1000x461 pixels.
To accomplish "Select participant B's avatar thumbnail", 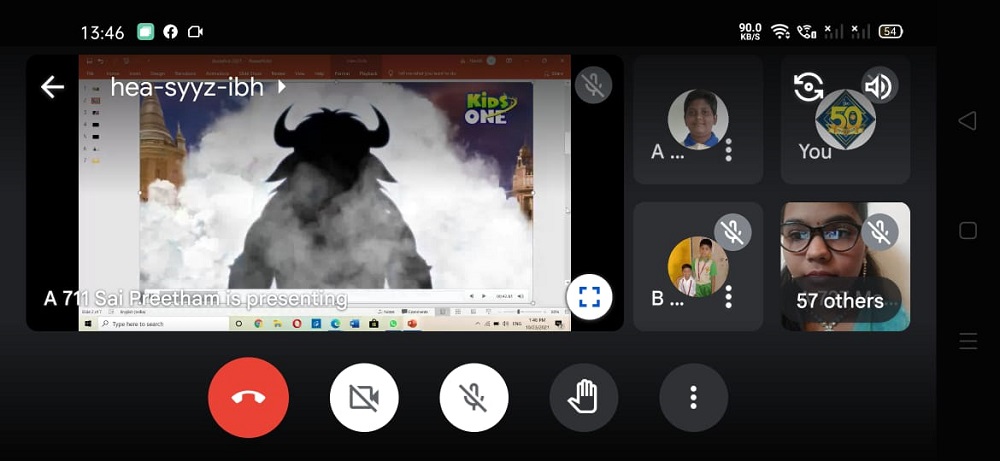I will [x=697, y=267].
